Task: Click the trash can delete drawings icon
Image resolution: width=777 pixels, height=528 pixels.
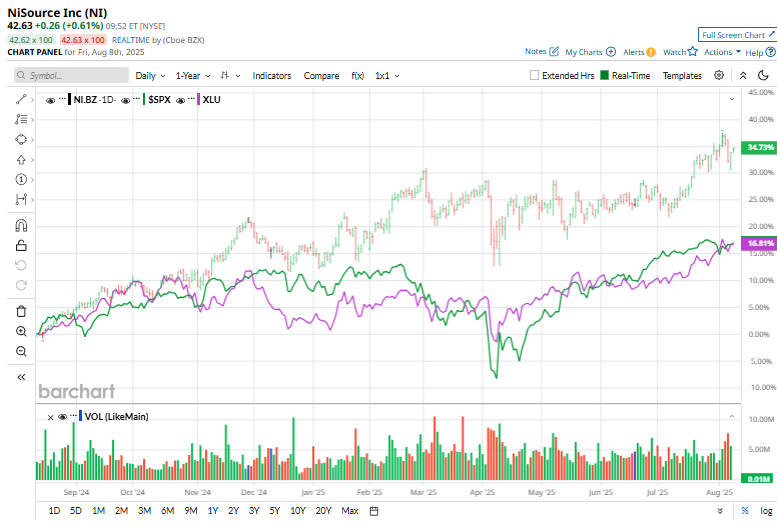Action: click(21, 312)
